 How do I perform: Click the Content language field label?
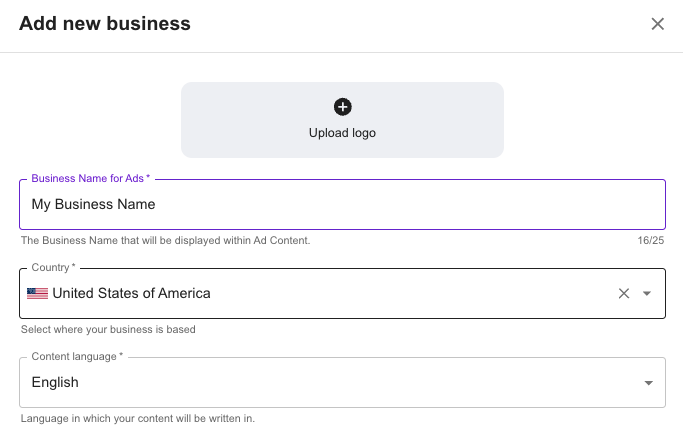click(x=77, y=356)
